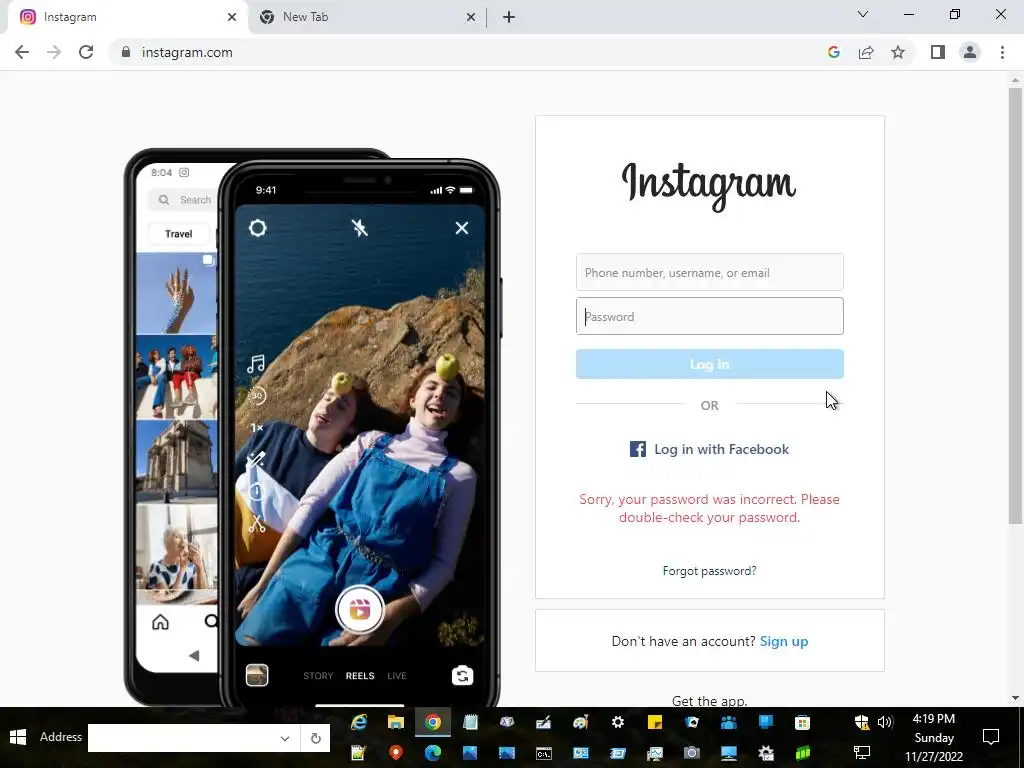Click the Chrome taskbar icon
Image resolution: width=1024 pixels, height=768 pixels.
432,722
